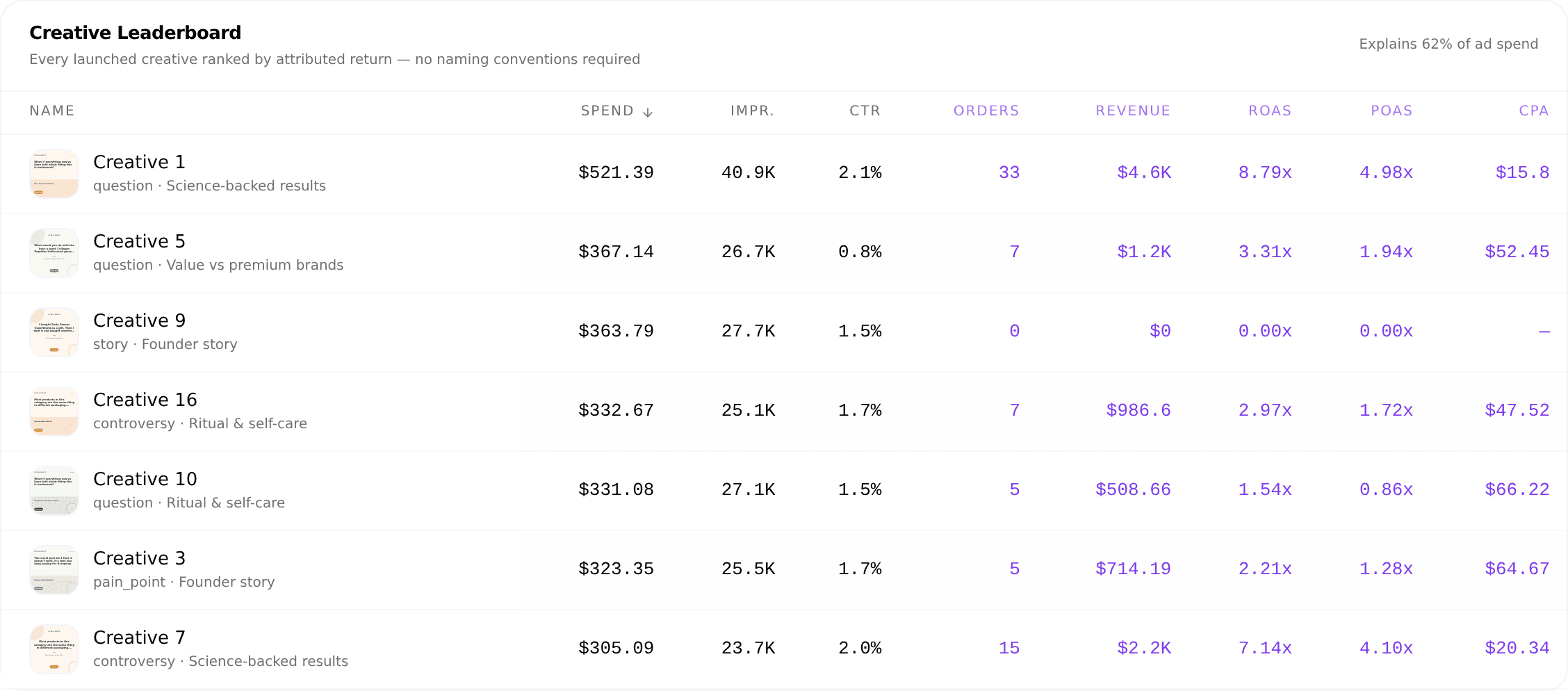The image size is (1568, 691).
Task: Click the $4.6K revenue value
Action: (x=1144, y=172)
